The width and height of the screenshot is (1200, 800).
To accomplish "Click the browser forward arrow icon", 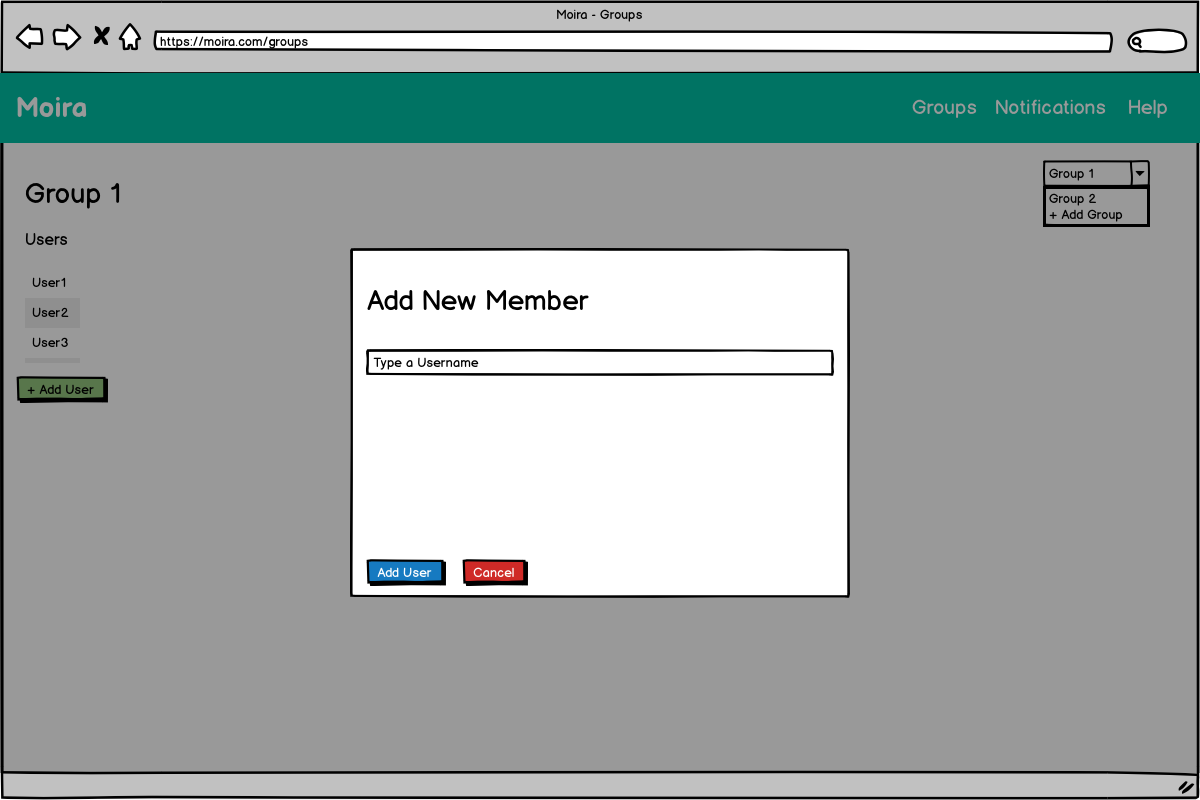I will tap(66, 38).
